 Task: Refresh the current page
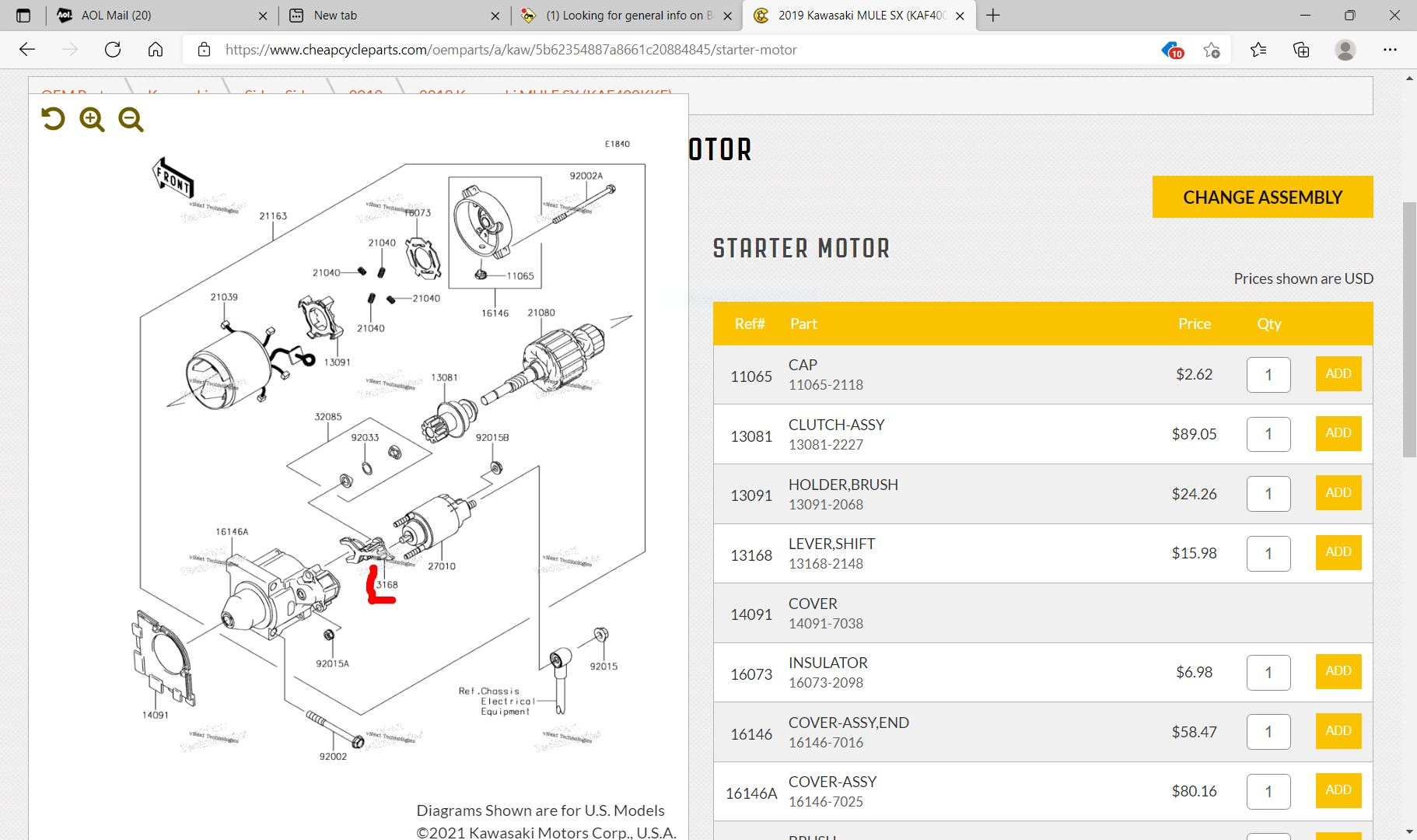[x=113, y=50]
